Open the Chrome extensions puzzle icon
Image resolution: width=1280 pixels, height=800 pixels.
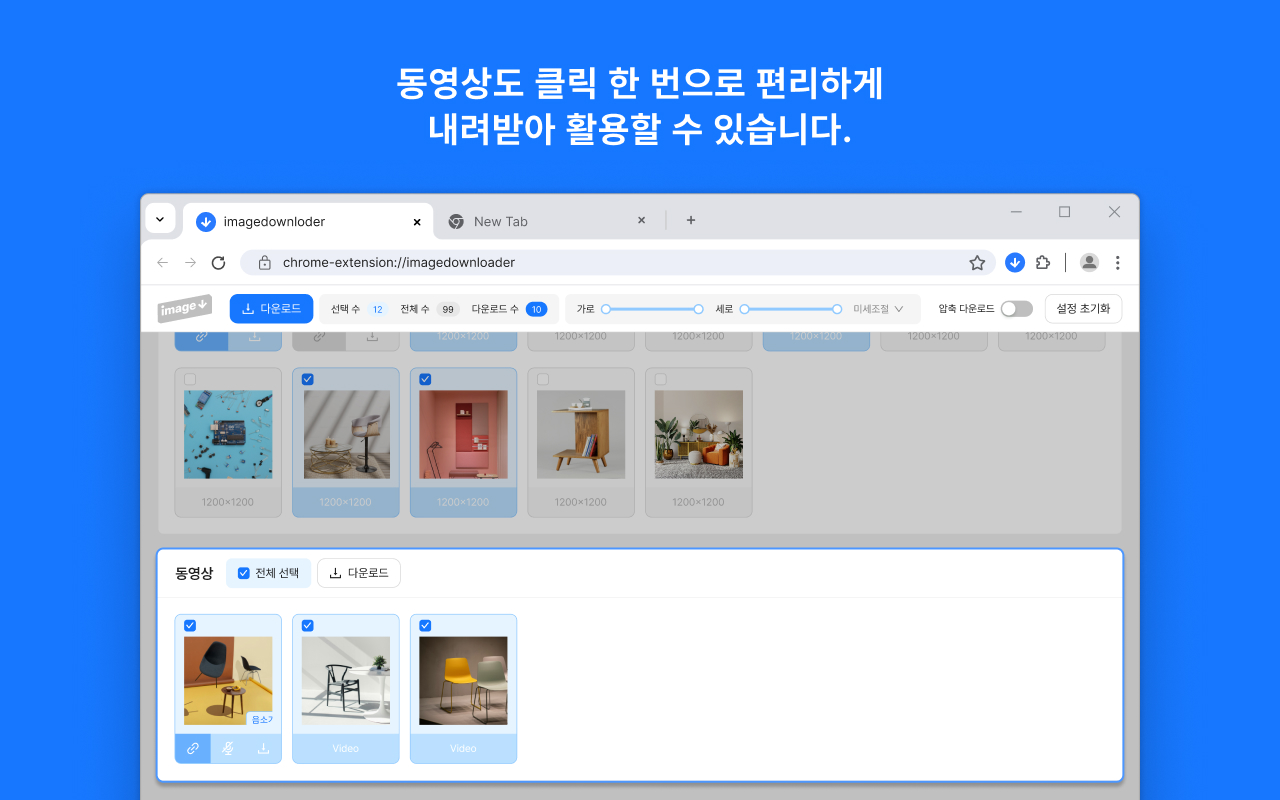[1043, 262]
